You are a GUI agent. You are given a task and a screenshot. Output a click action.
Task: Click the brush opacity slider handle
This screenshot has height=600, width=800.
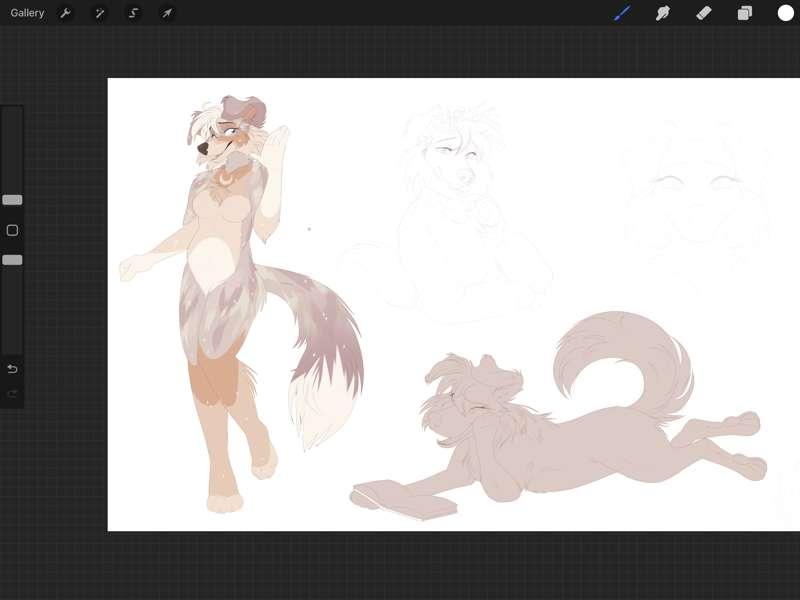coord(12,260)
